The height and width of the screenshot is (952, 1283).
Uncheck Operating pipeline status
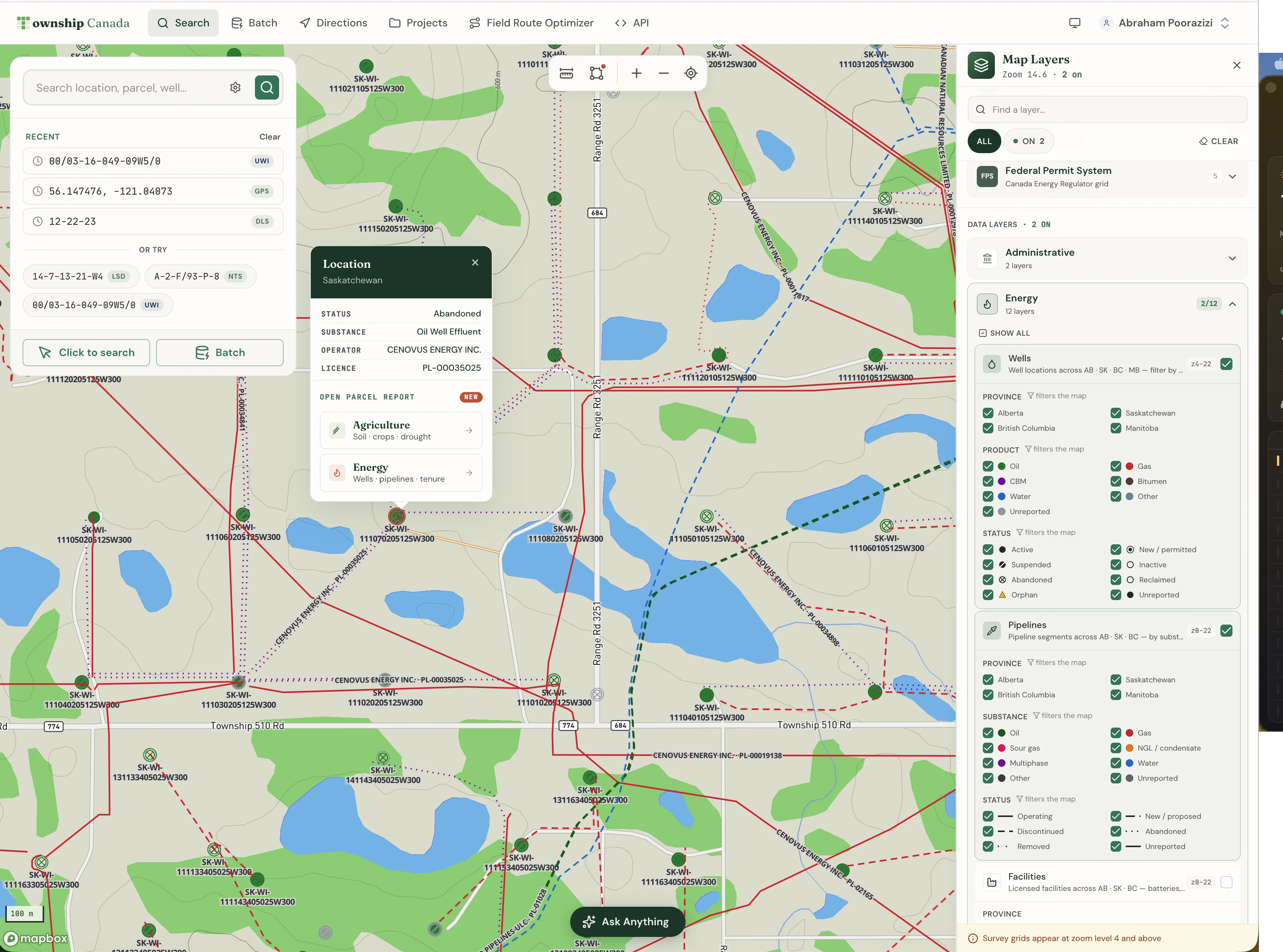point(987,816)
